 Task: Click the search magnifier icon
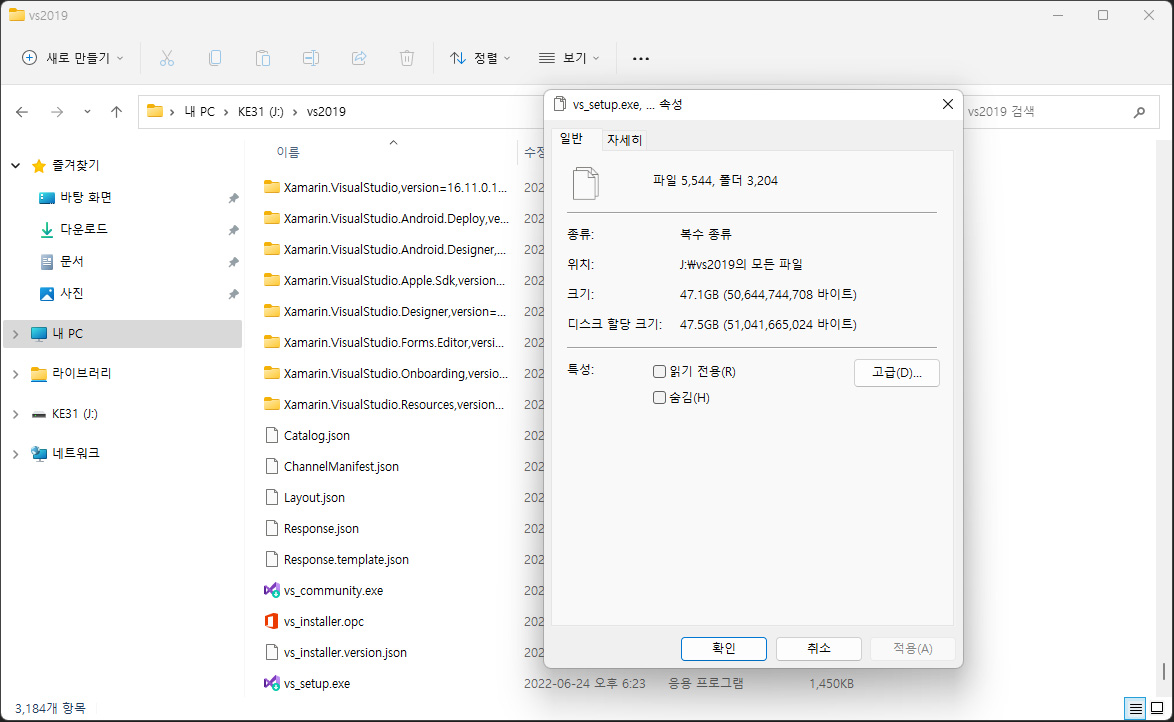click(1140, 112)
